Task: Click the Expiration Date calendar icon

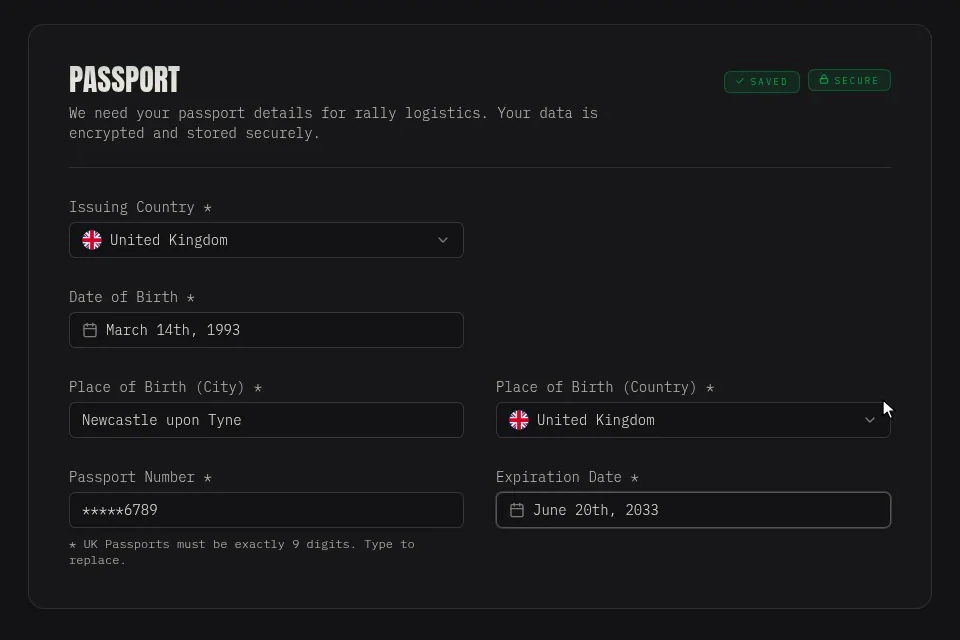Action: click(517, 510)
